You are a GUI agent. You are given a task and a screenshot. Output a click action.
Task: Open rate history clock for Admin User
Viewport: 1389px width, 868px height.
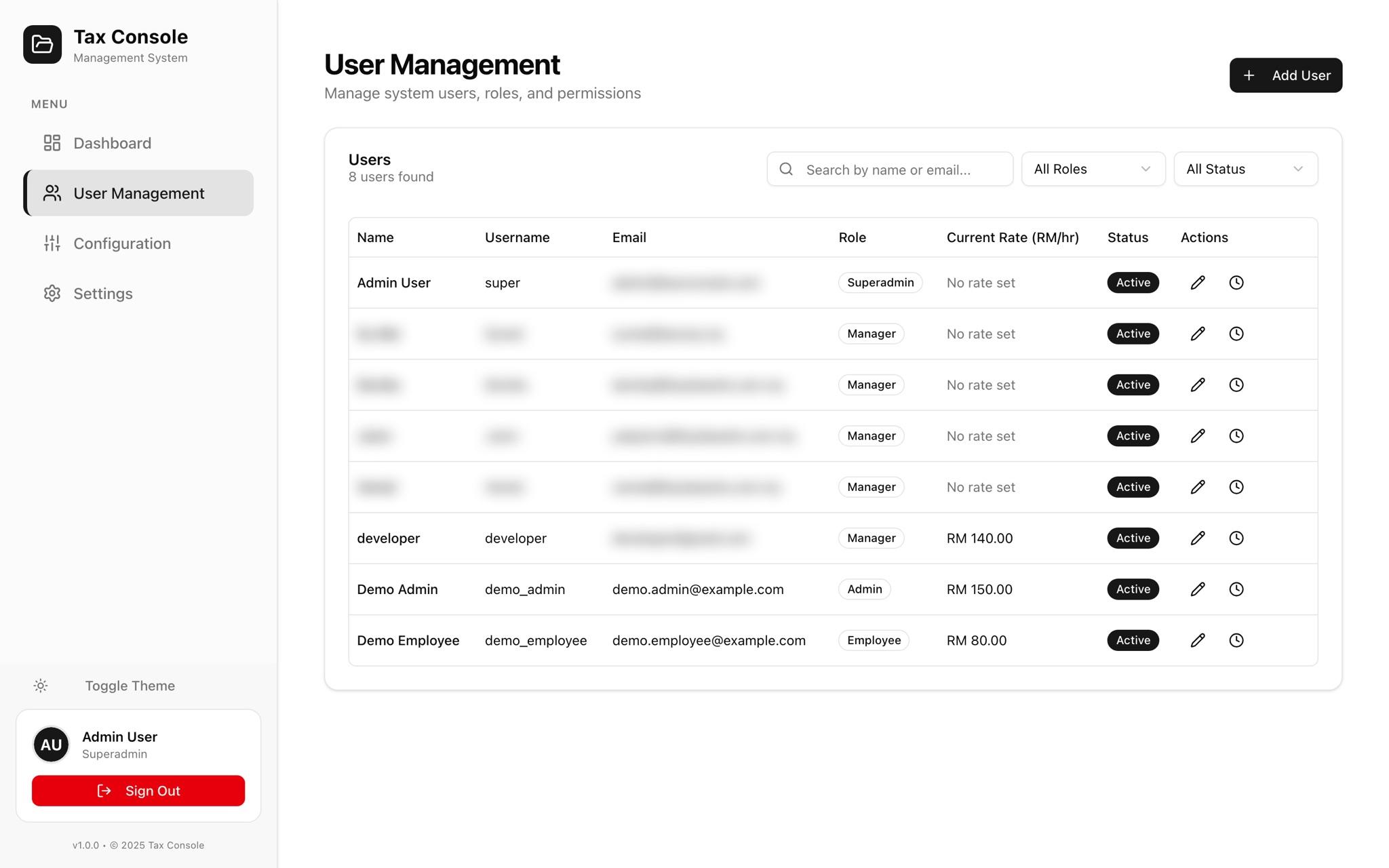click(1236, 283)
